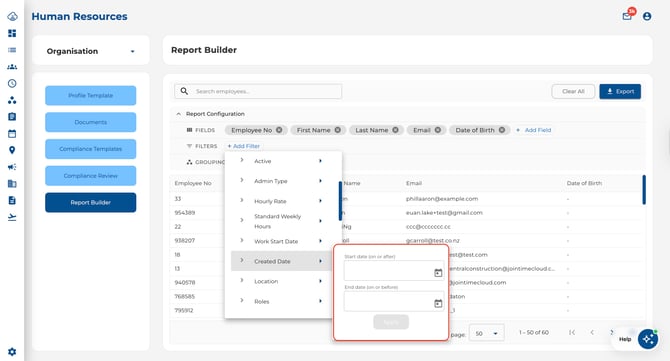Screen dimensions: 670x361
Task: Open the location pin sidebar icon
Action: [12, 150]
